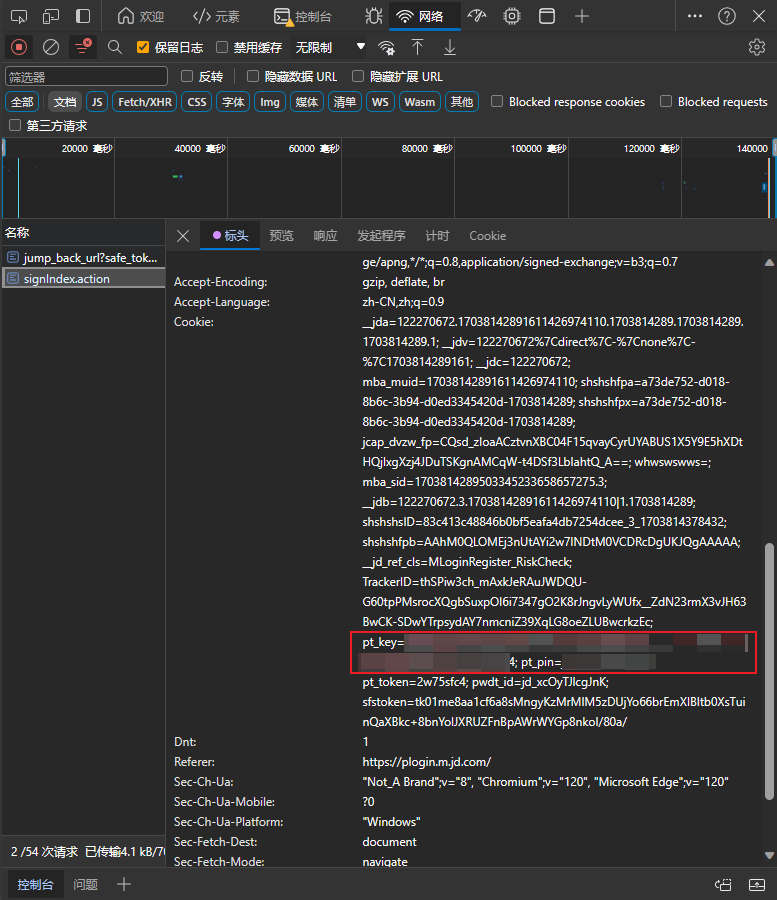Open network search magnifier icon
This screenshot has height=900, width=777.
115,47
